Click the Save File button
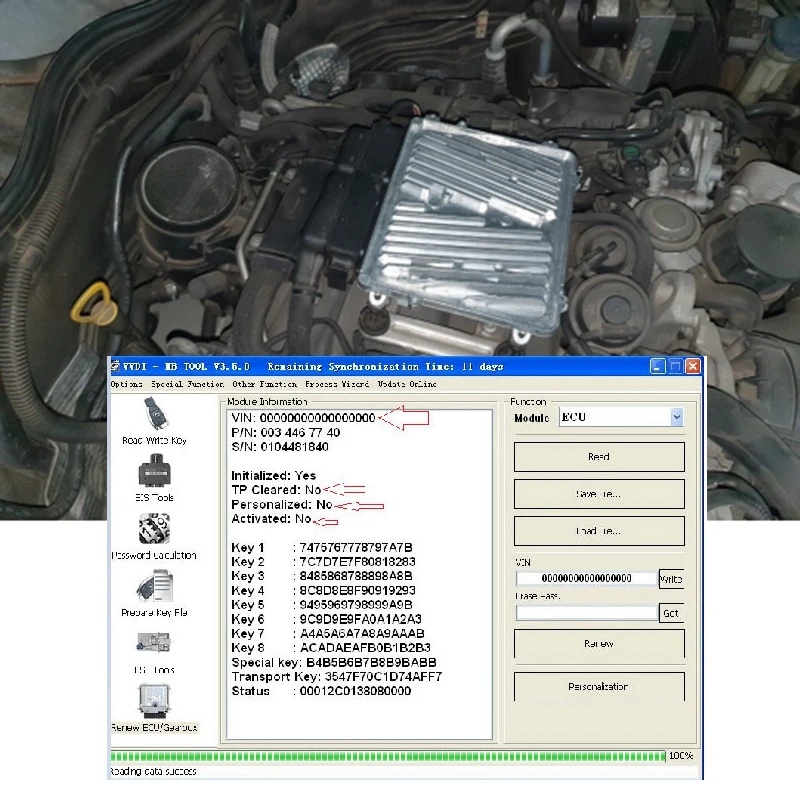 click(x=598, y=494)
